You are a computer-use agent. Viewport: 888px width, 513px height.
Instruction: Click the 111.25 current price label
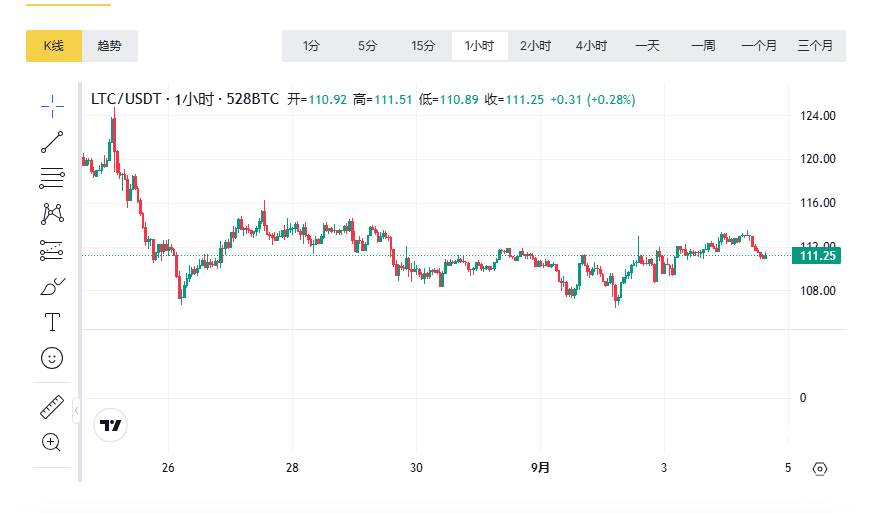coord(818,256)
